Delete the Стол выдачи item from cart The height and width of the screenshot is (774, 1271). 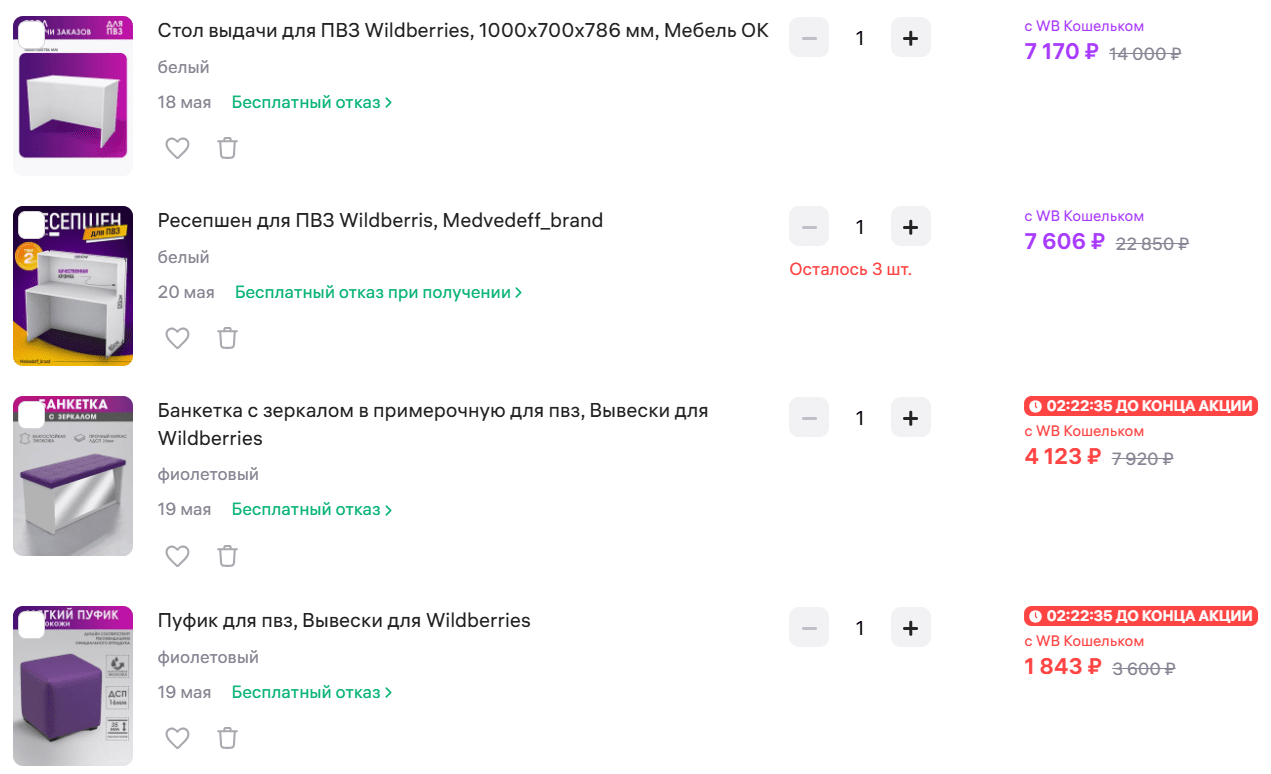click(x=228, y=148)
